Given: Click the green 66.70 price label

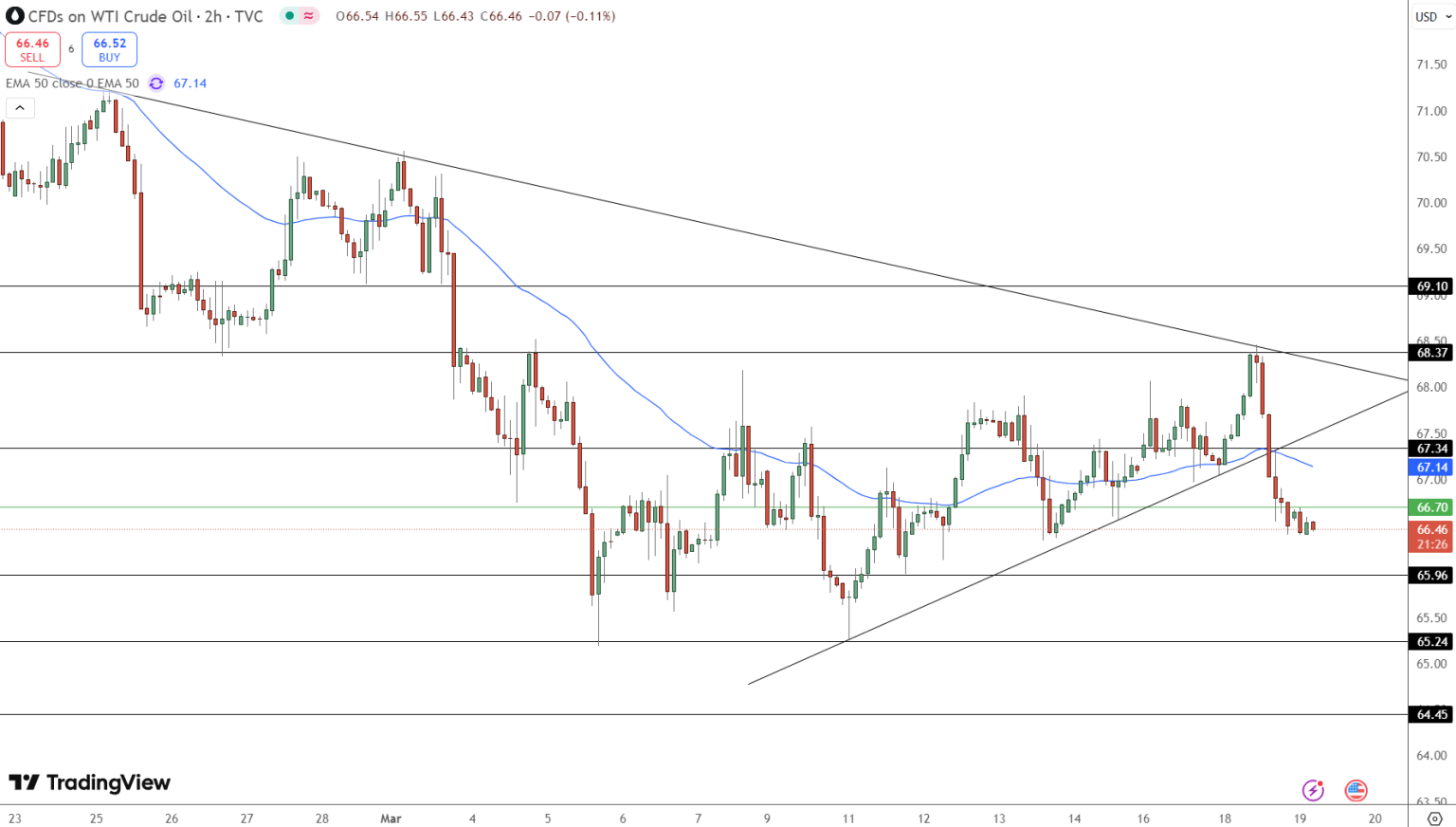Looking at the screenshot, I should (1432, 507).
